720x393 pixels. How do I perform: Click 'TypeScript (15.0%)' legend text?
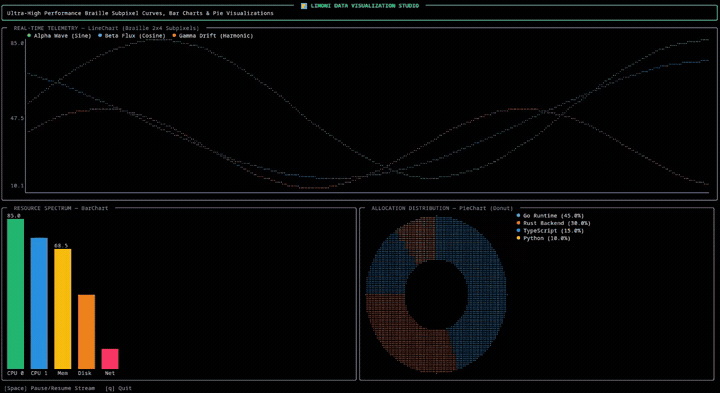[x=553, y=230]
